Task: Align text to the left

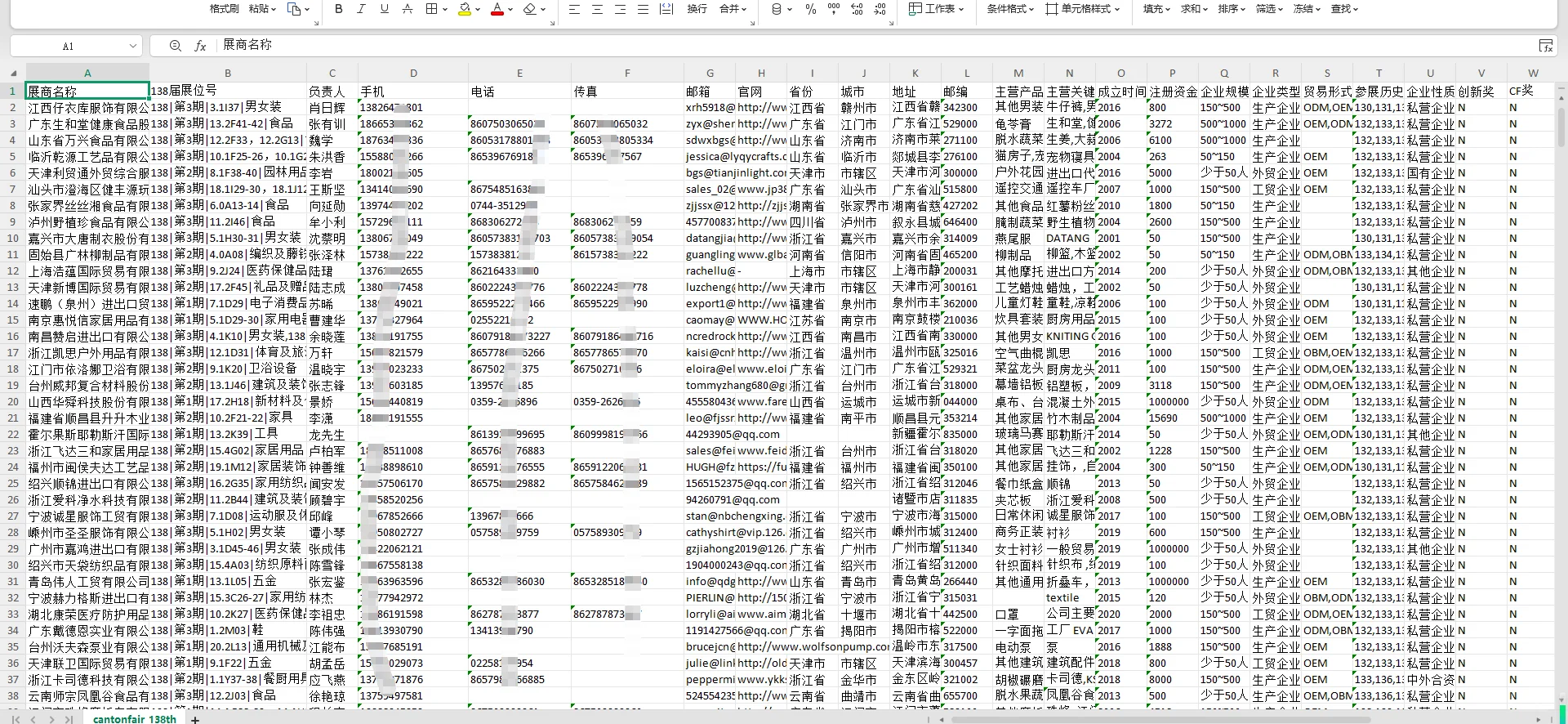Action: click(x=574, y=9)
